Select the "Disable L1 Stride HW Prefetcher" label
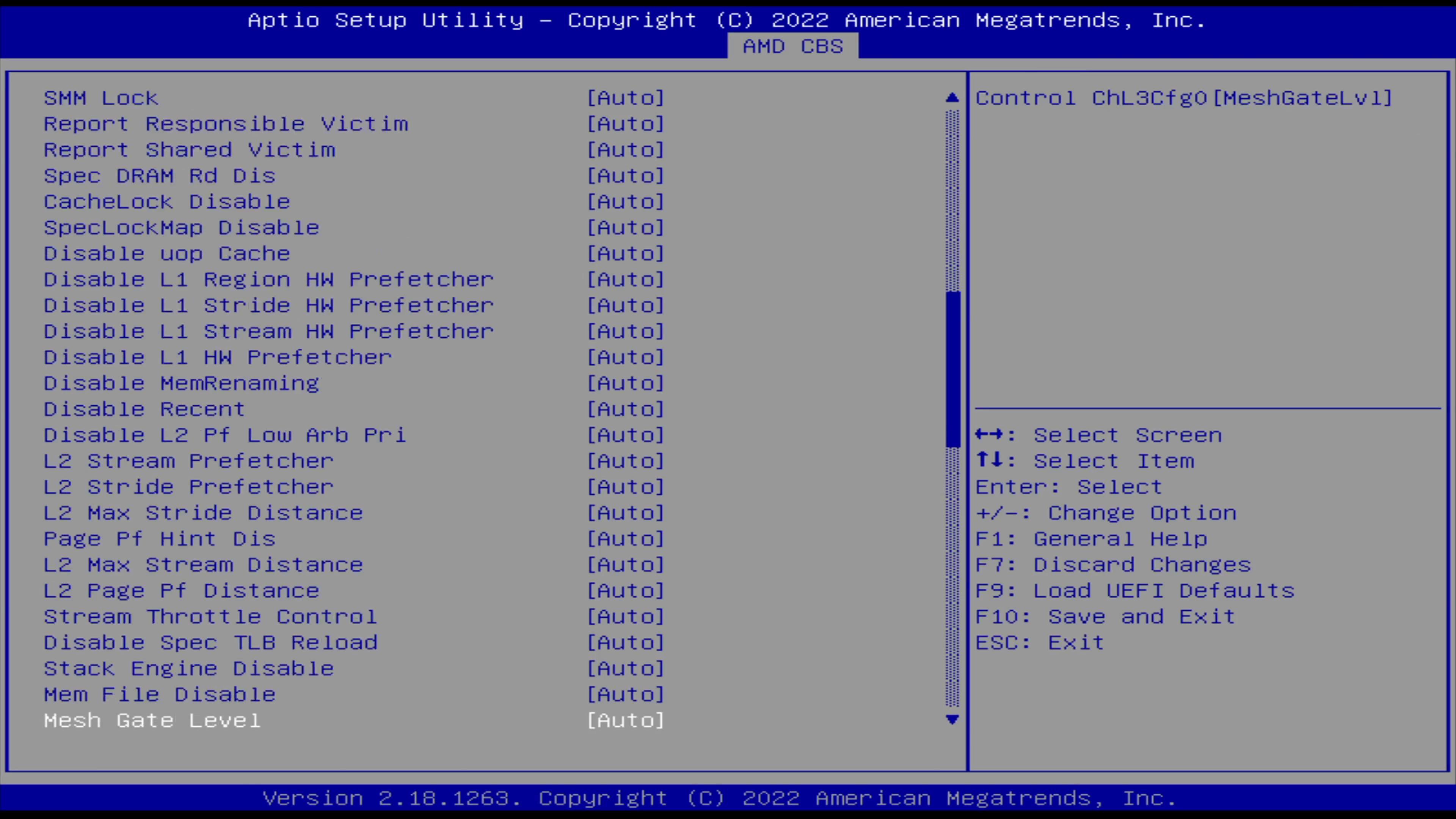 (269, 305)
